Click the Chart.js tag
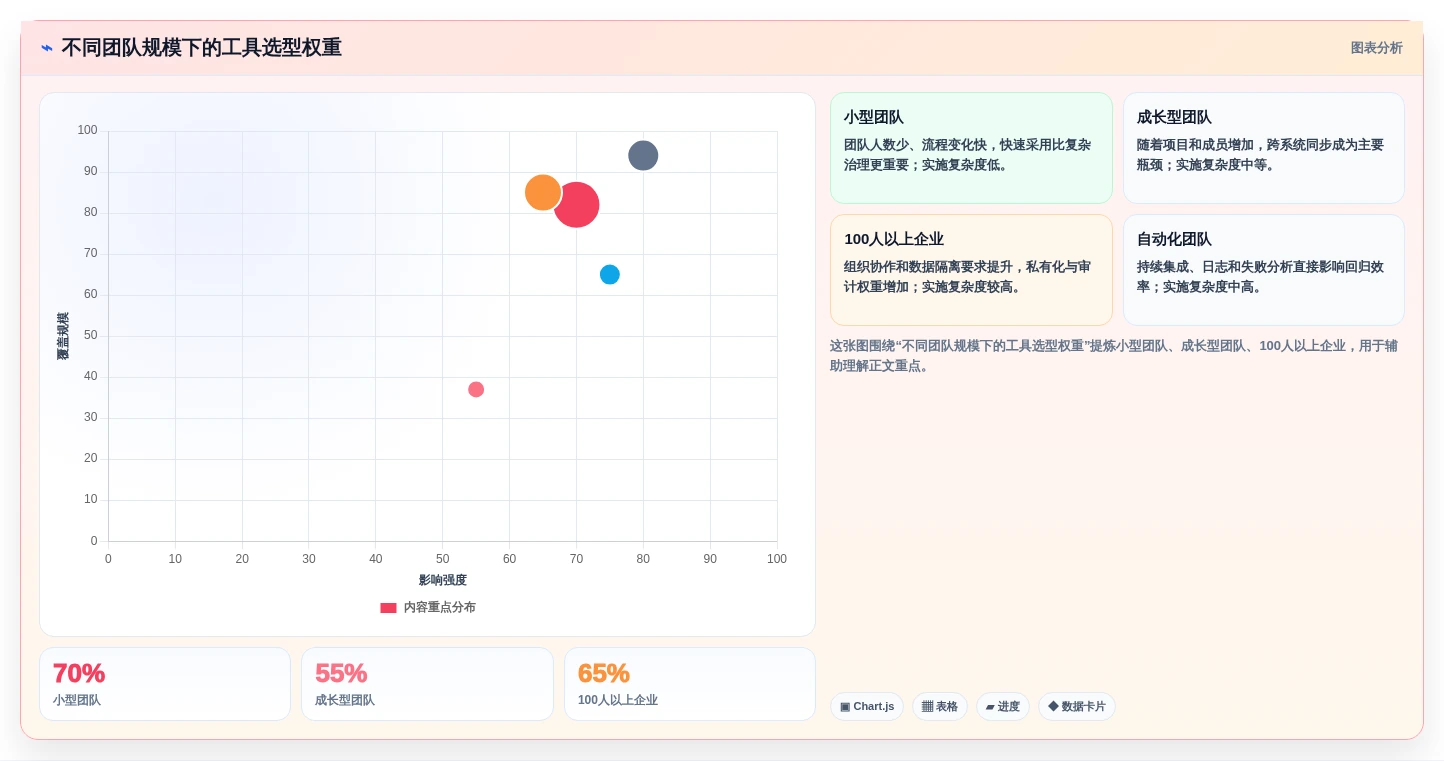 coord(867,707)
